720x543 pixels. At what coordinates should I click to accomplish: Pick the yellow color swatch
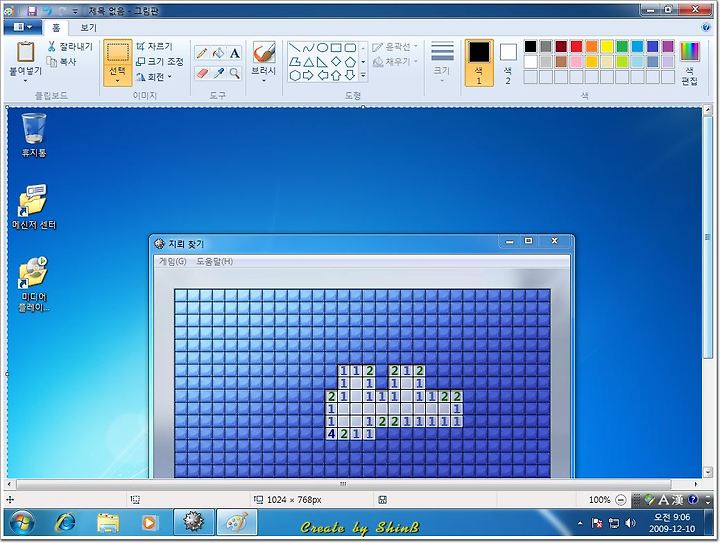tap(607, 46)
